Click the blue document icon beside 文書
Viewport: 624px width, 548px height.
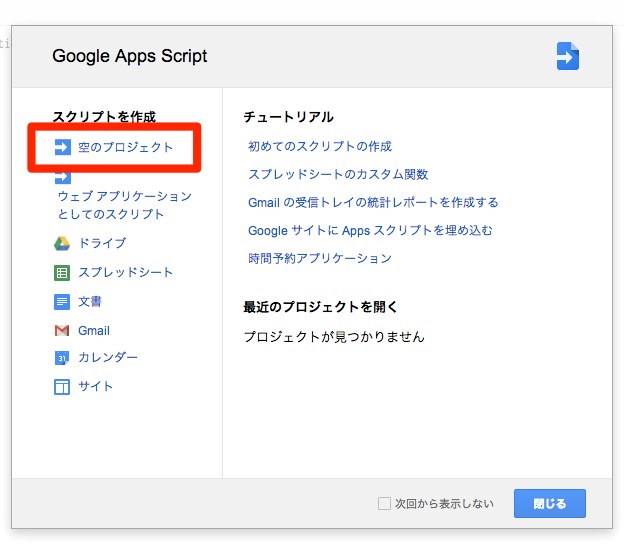coord(62,302)
